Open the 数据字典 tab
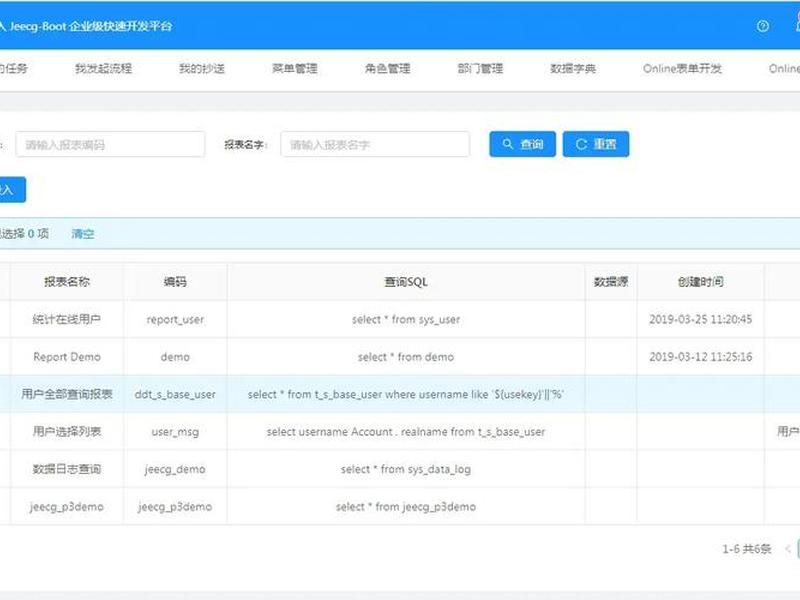This screenshot has height=600, width=800. [573, 68]
